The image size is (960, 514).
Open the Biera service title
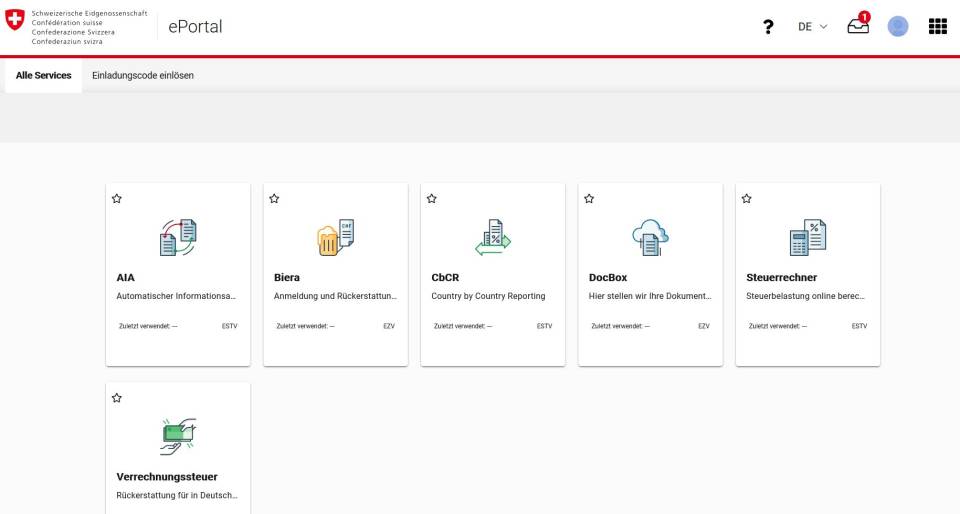pyautogui.click(x=287, y=277)
